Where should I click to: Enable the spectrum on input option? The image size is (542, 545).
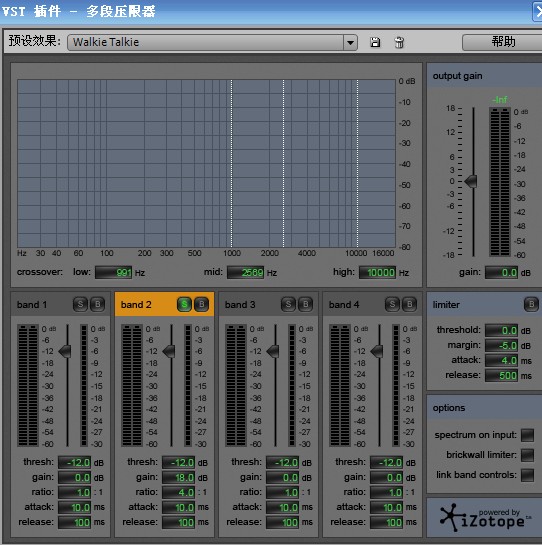click(x=527, y=435)
